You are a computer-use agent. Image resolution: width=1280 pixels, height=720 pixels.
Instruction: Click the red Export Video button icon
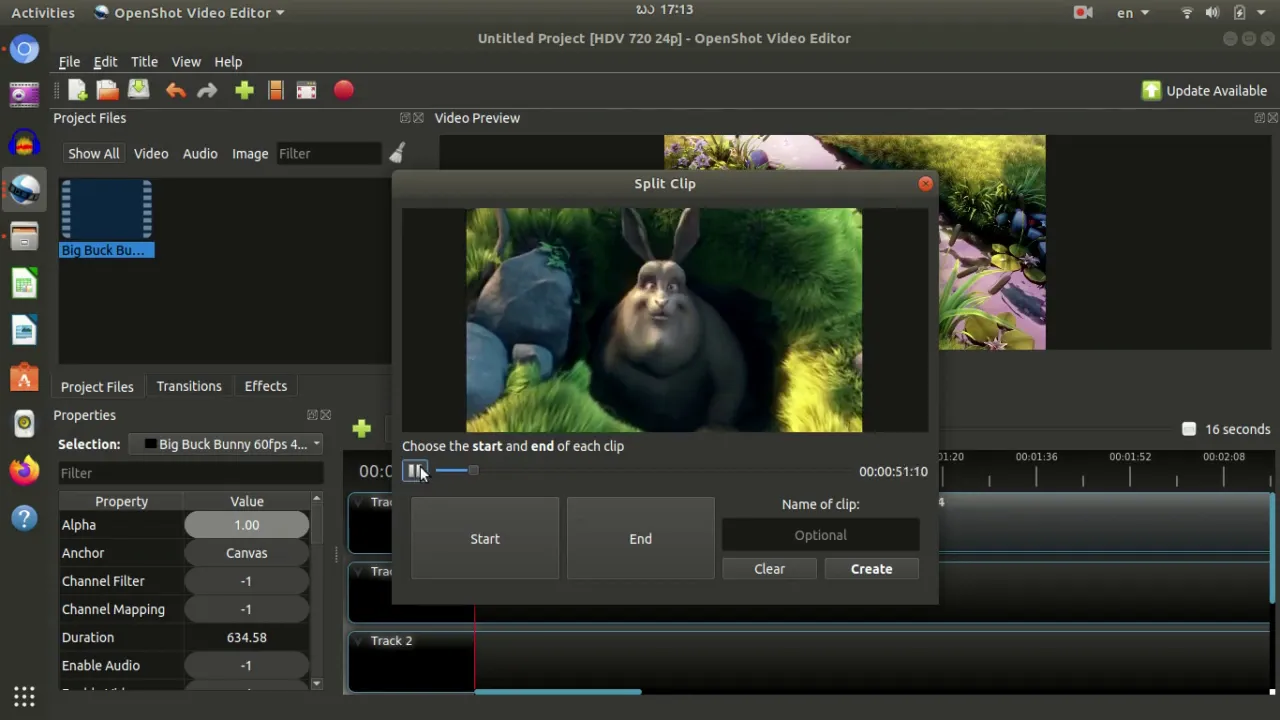(x=343, y=91)
